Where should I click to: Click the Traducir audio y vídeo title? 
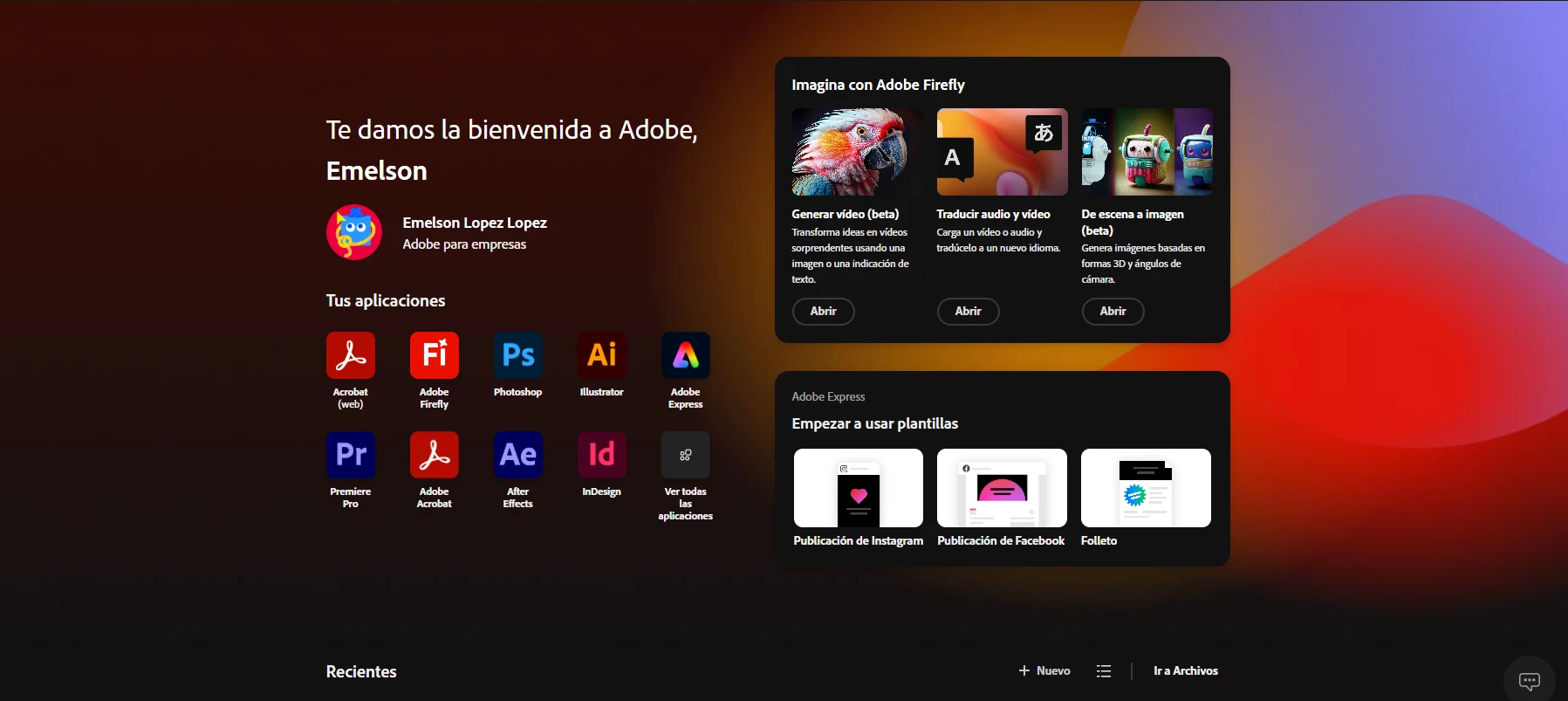993,214
